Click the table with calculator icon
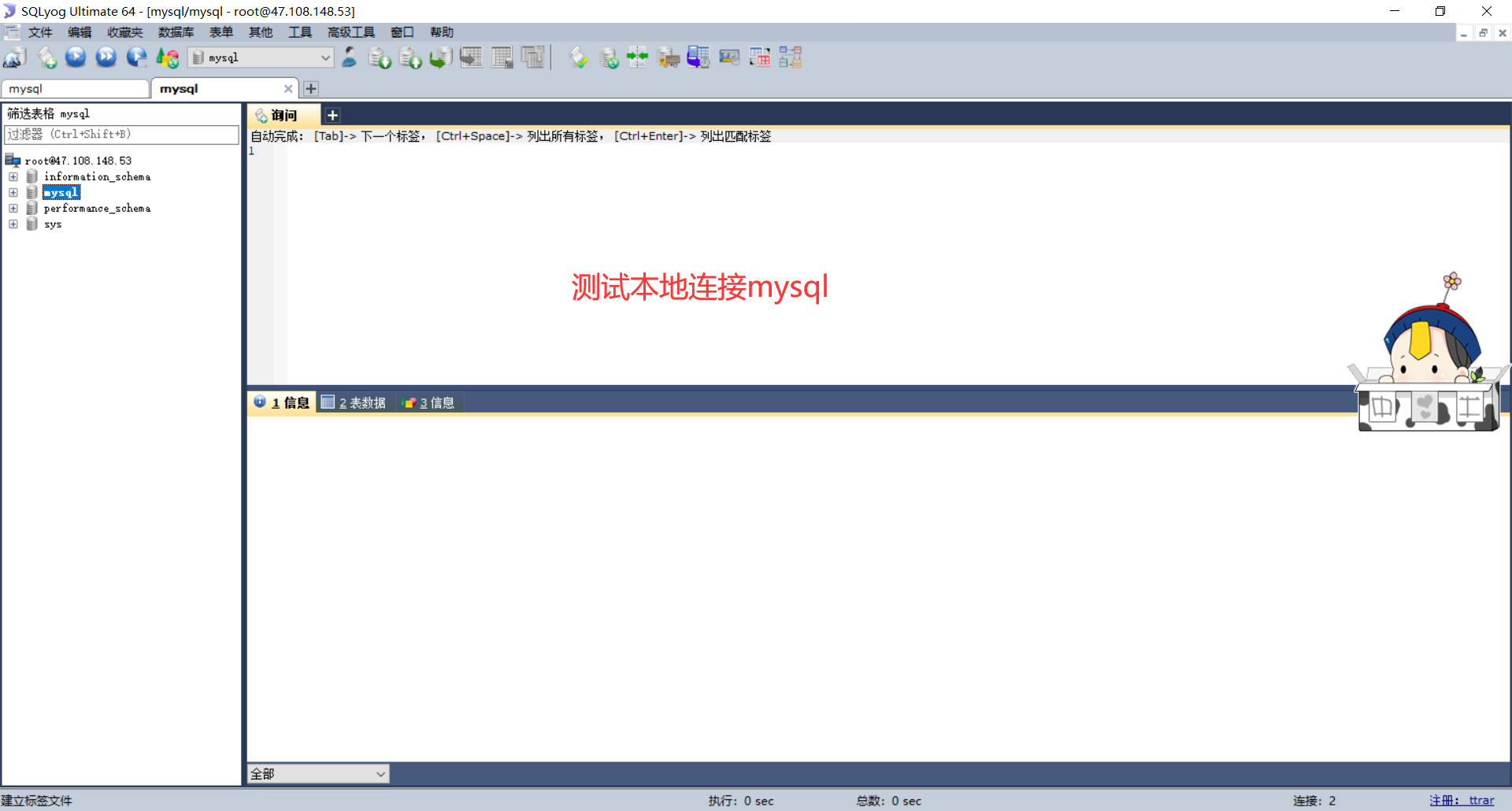The width and height of the screenshot is (1512, 811). tap(502, 57)
